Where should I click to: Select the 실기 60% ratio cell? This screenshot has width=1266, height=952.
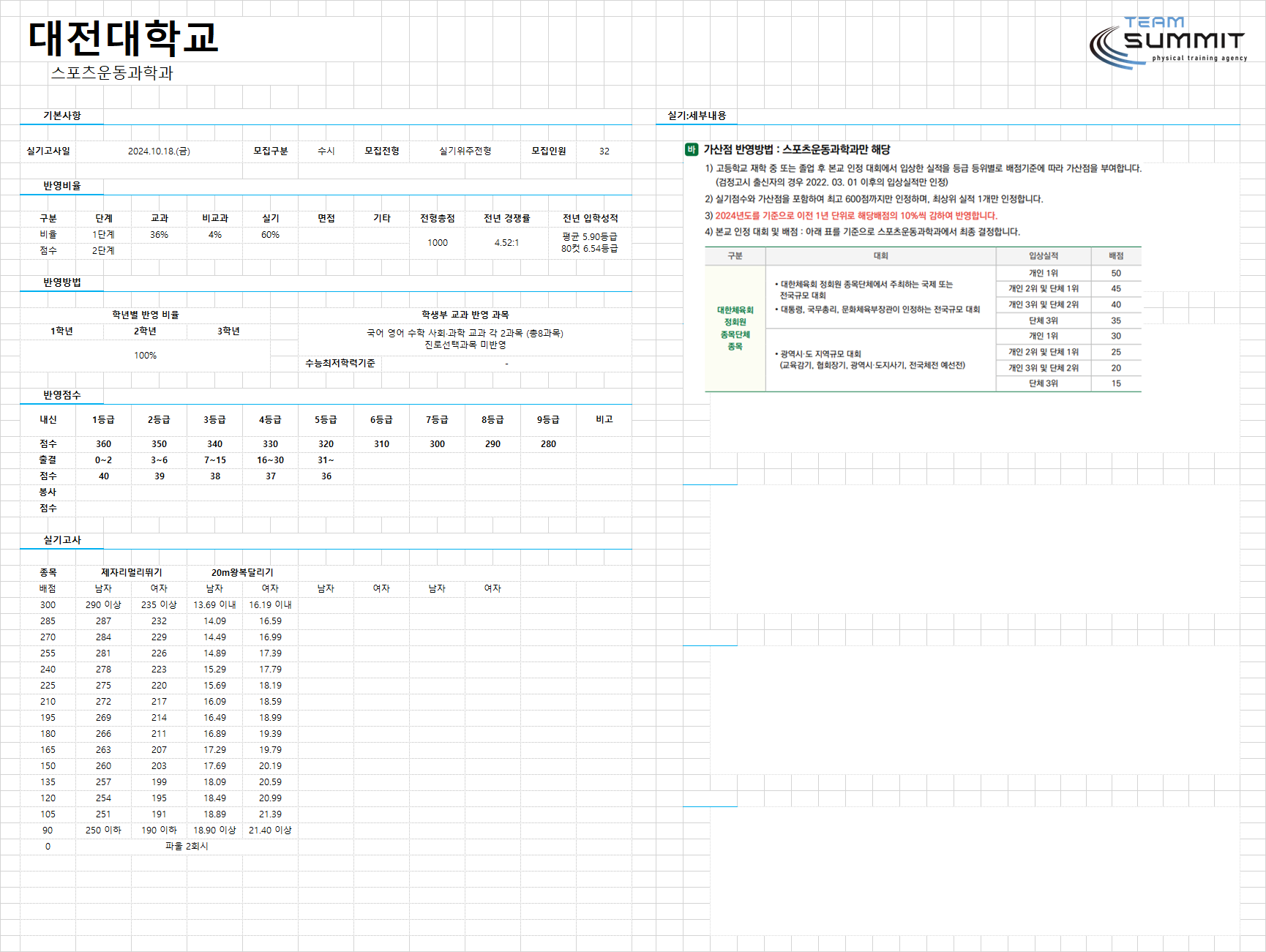coord(270,235)
